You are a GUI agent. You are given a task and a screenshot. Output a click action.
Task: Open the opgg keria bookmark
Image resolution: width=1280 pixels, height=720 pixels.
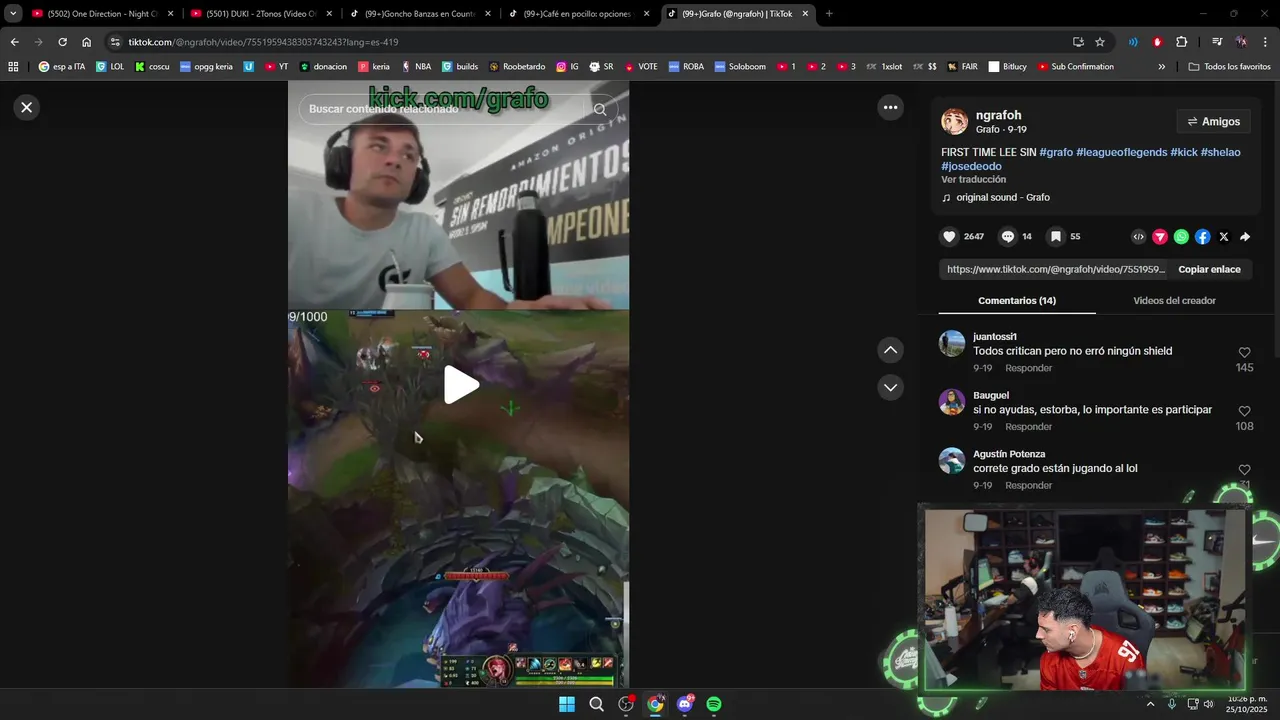tap(206, 67)
